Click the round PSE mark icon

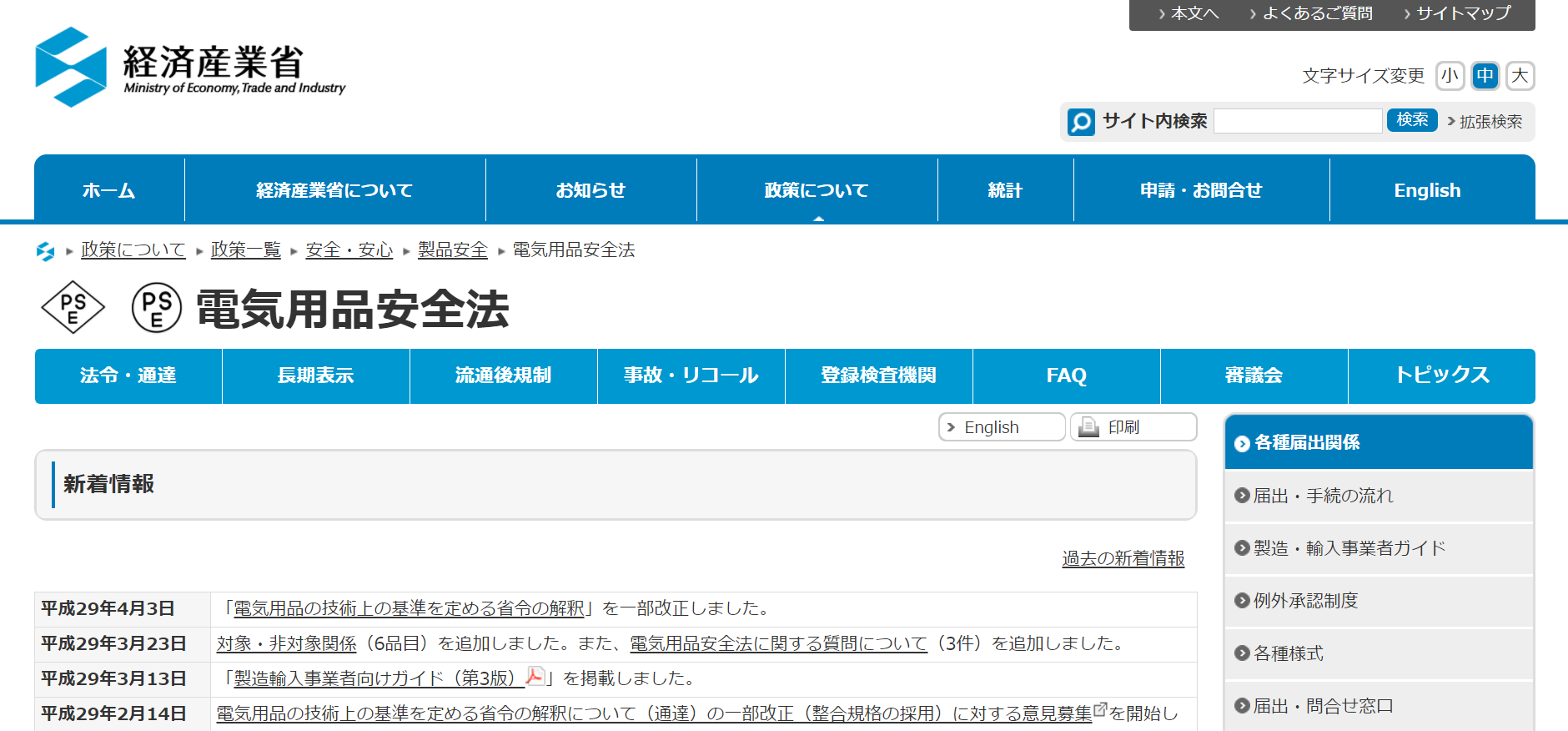[157, 308]
